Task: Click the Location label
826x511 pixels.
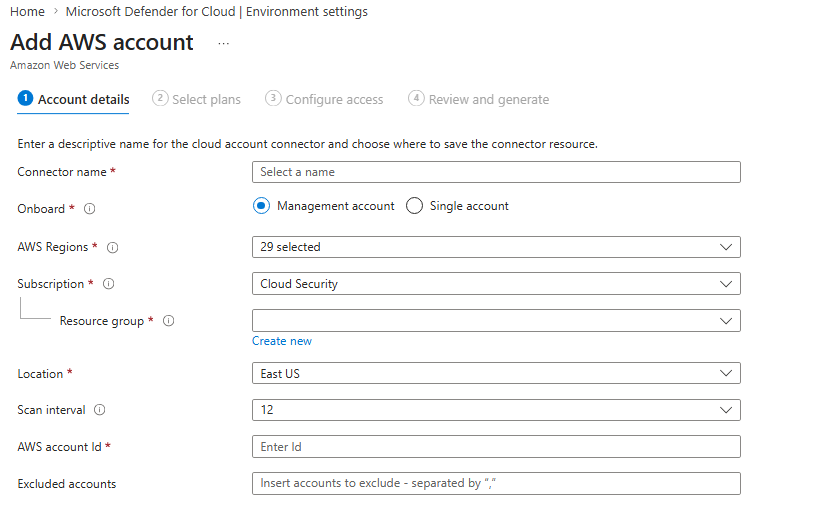Action: pos(40,374)
